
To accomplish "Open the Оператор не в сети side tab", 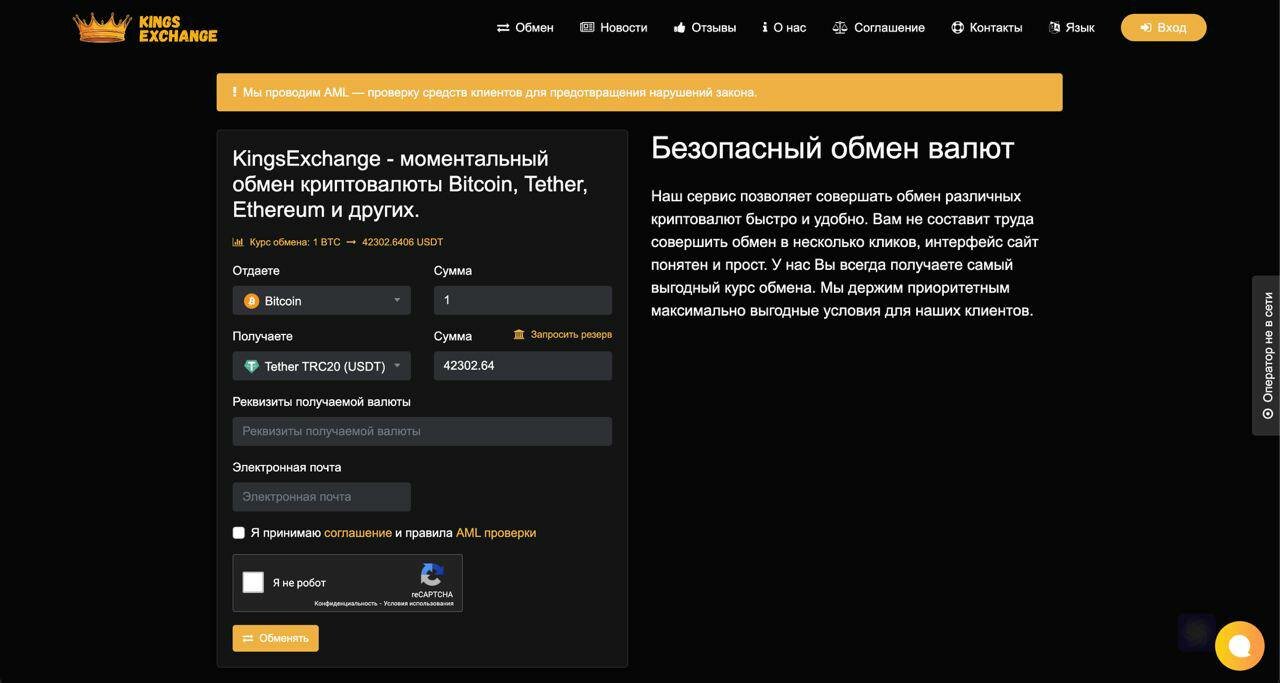I will (x=1266, y=355).
